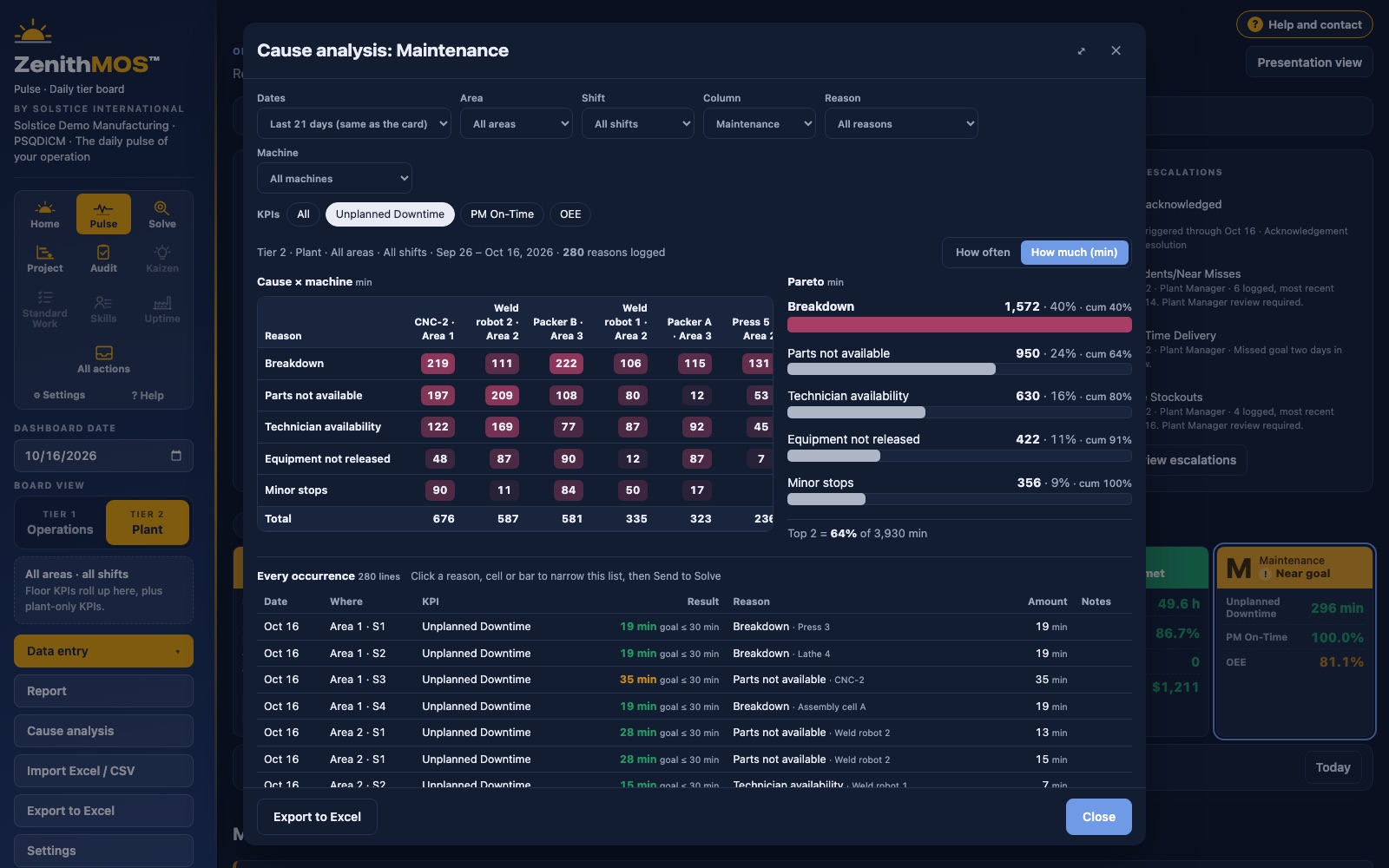Viewport: 1389px width, 868px height.
Task: Filter KPIs to Unplanned Downtime
Action: tap(390, 214)
